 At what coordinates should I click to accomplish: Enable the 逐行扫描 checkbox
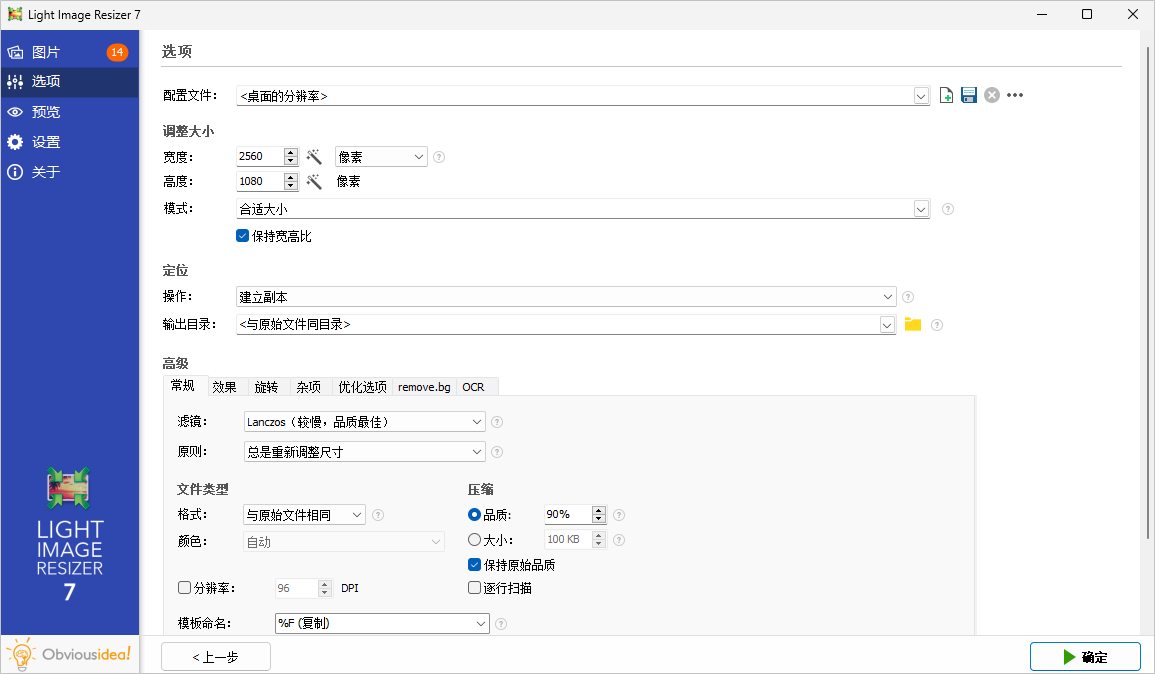click(x=475, y=588)
